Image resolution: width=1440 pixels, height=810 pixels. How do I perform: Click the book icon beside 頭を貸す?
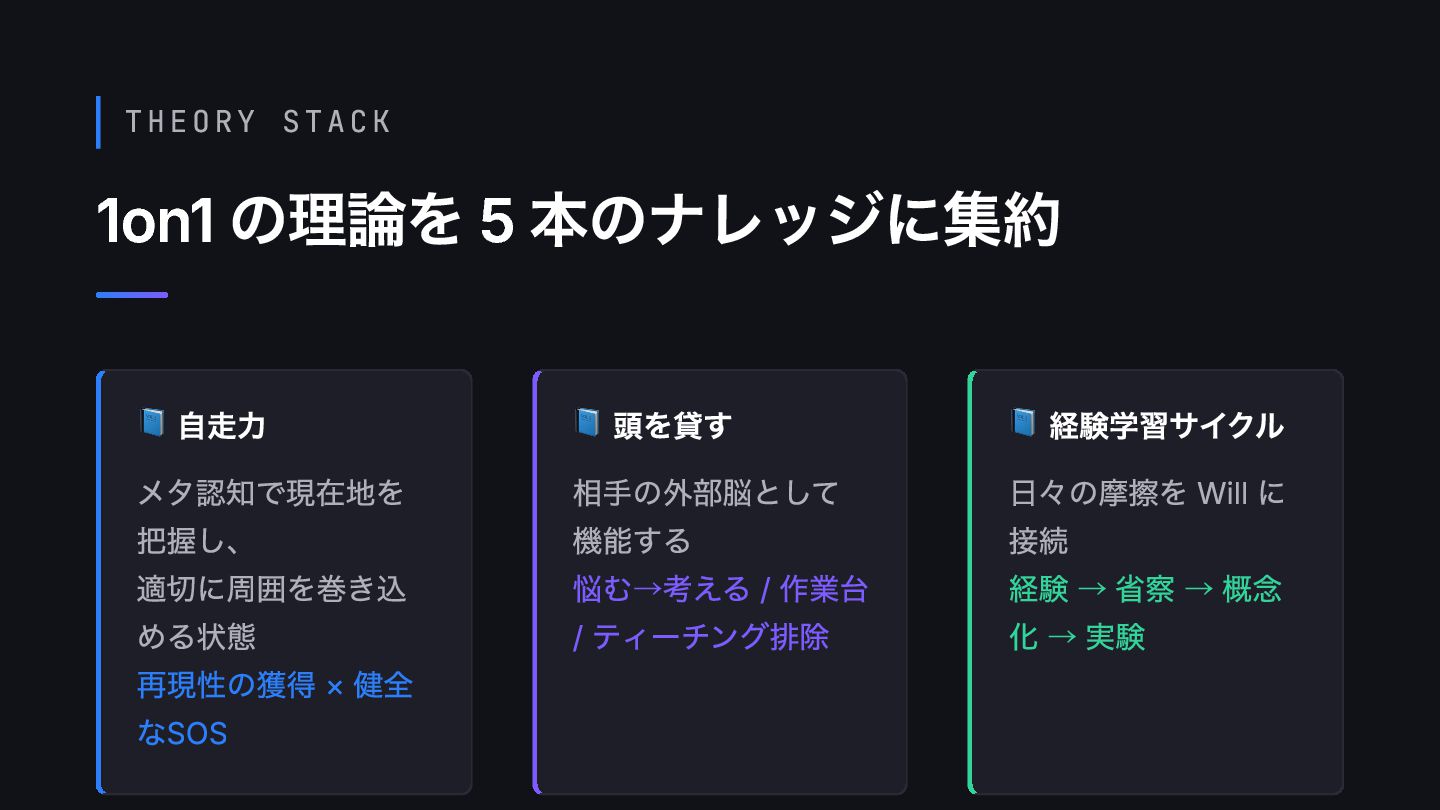coord(587,424)
